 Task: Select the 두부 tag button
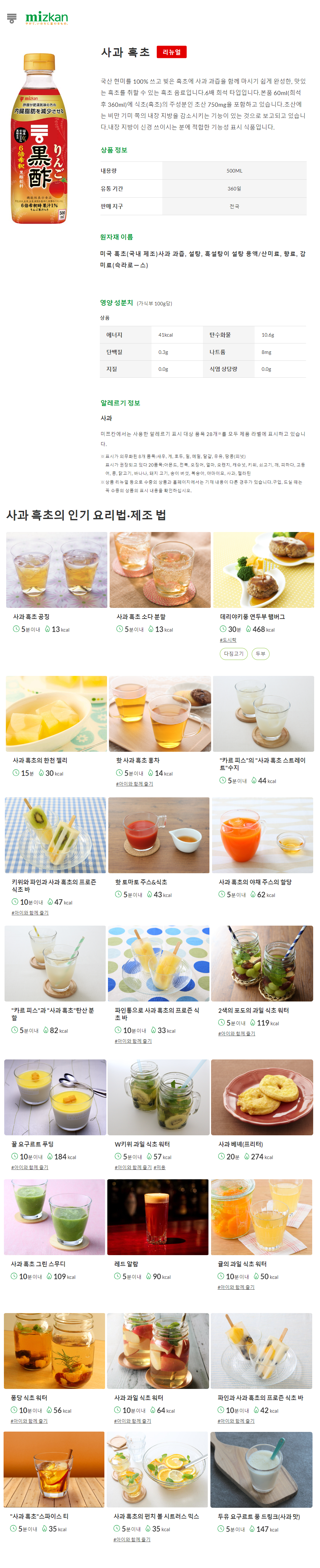(x=260, y=653)
